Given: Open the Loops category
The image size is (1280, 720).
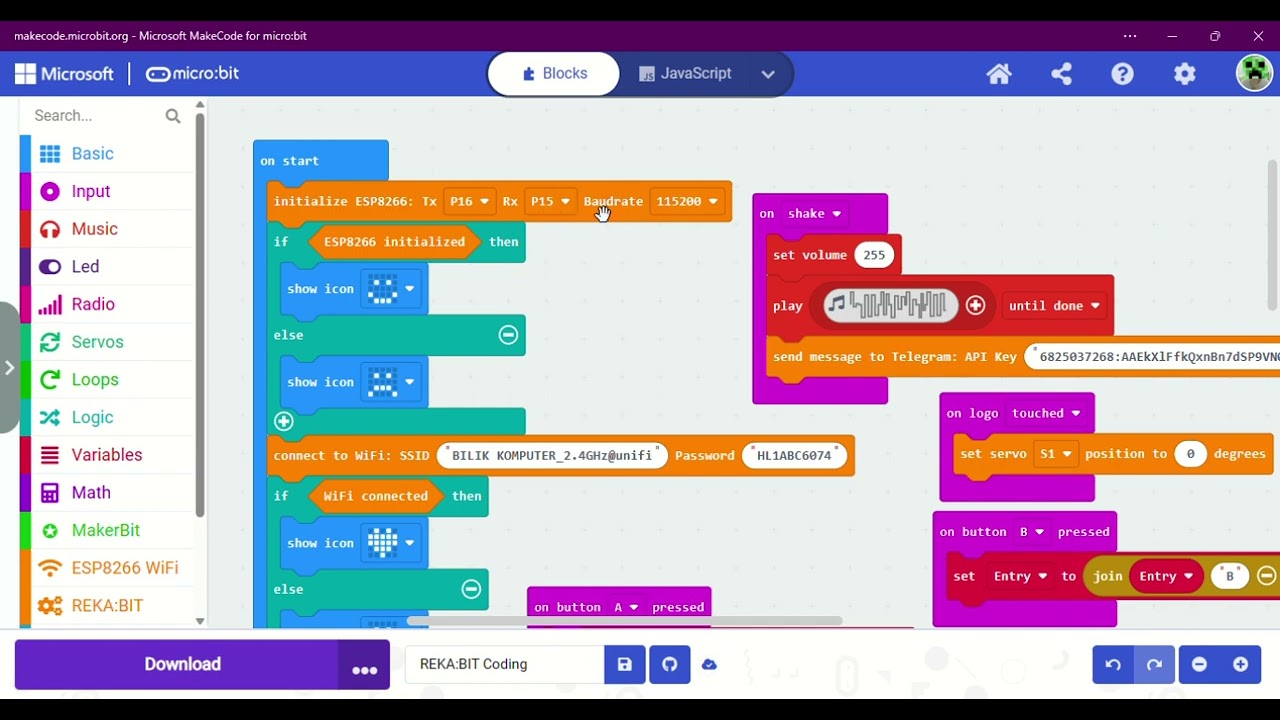Looking at the screenshot, I should coord(107,380).
